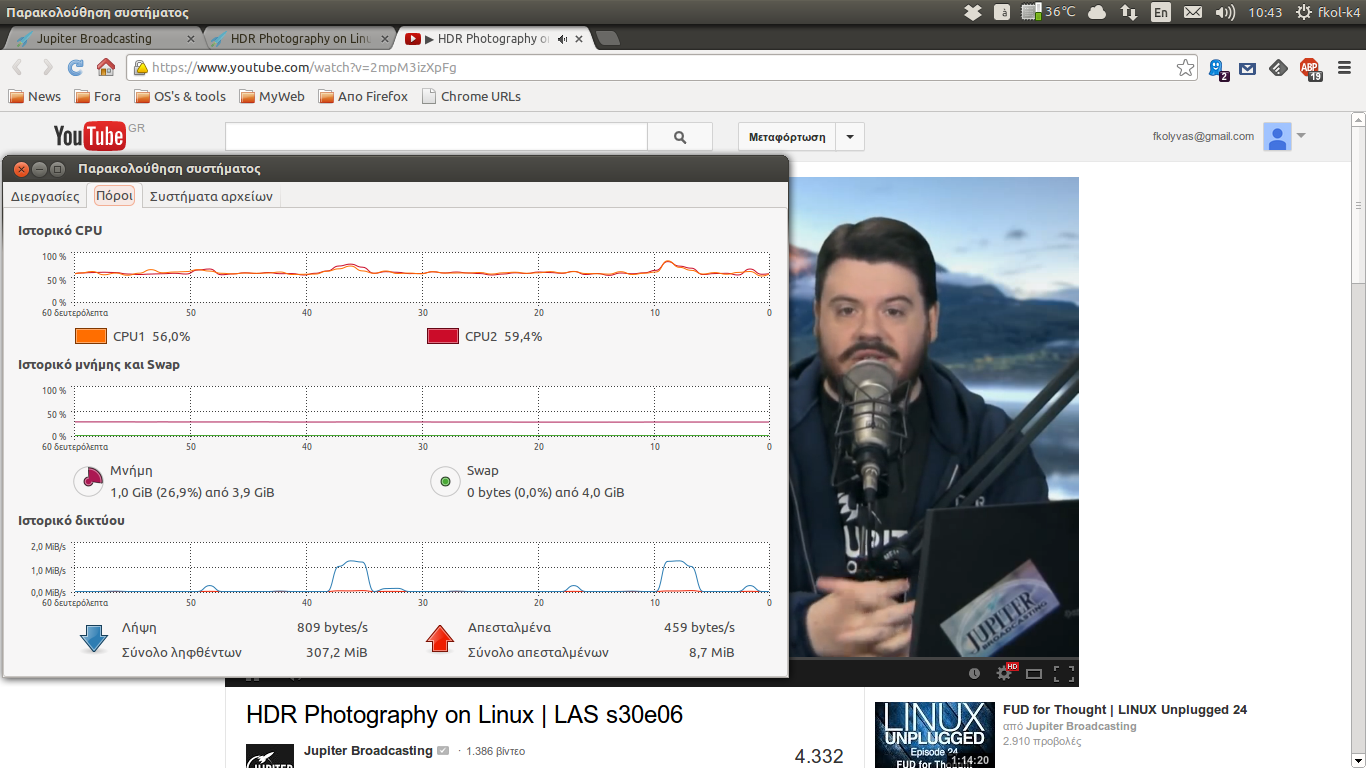Open the Jupiter Broadcasting channel link
1366x768 pixels.
368,750
